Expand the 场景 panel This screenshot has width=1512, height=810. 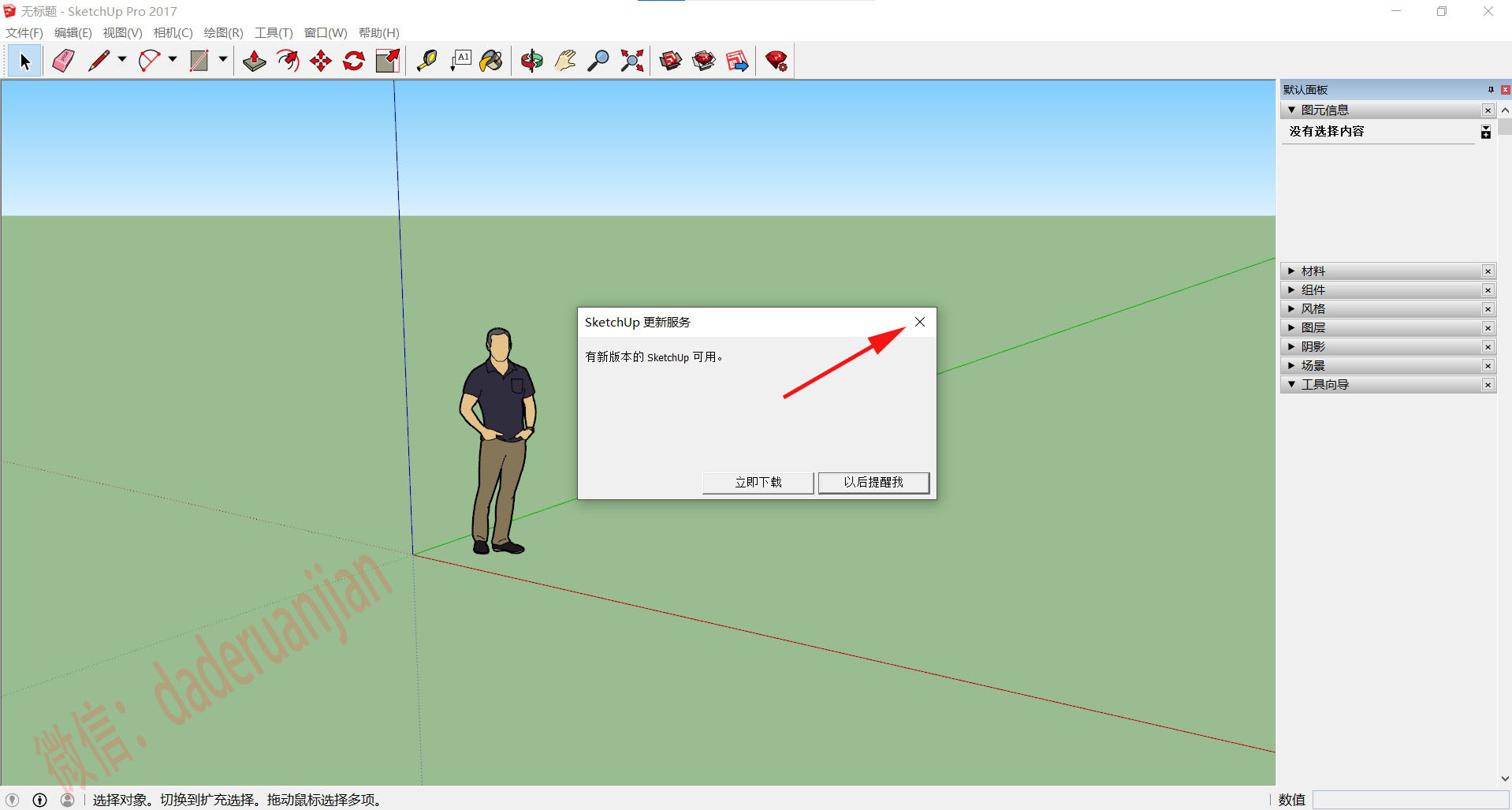tap(1291, 366)
